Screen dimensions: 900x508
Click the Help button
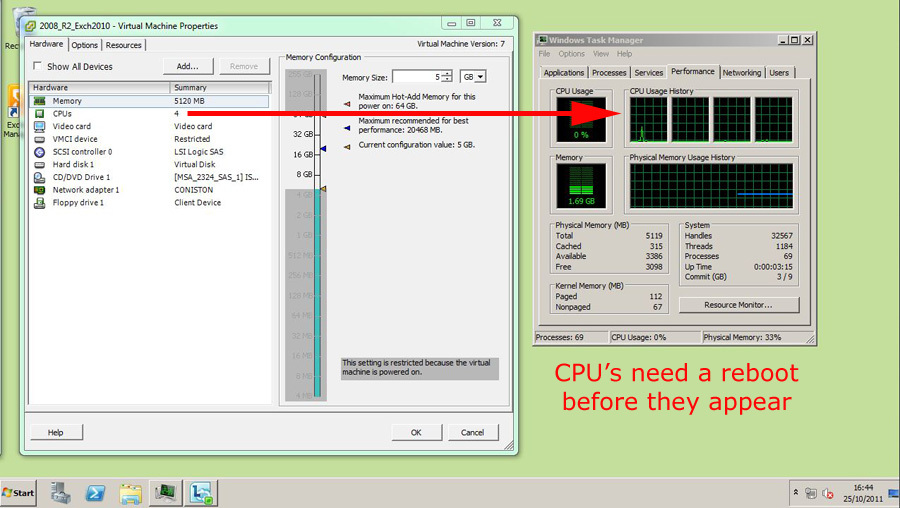pyautogui.click(x=56, y=432)
